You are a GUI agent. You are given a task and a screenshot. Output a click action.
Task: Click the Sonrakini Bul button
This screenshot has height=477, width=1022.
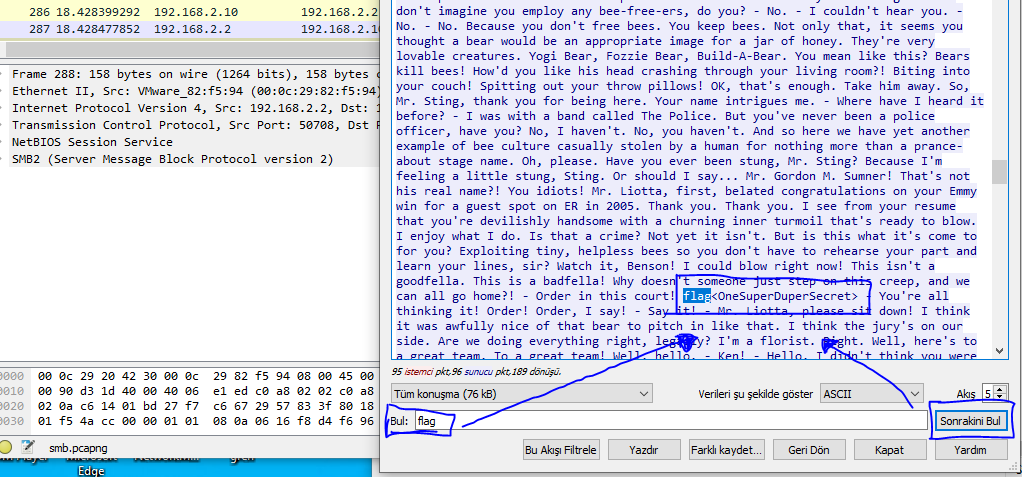pos(970,421)
